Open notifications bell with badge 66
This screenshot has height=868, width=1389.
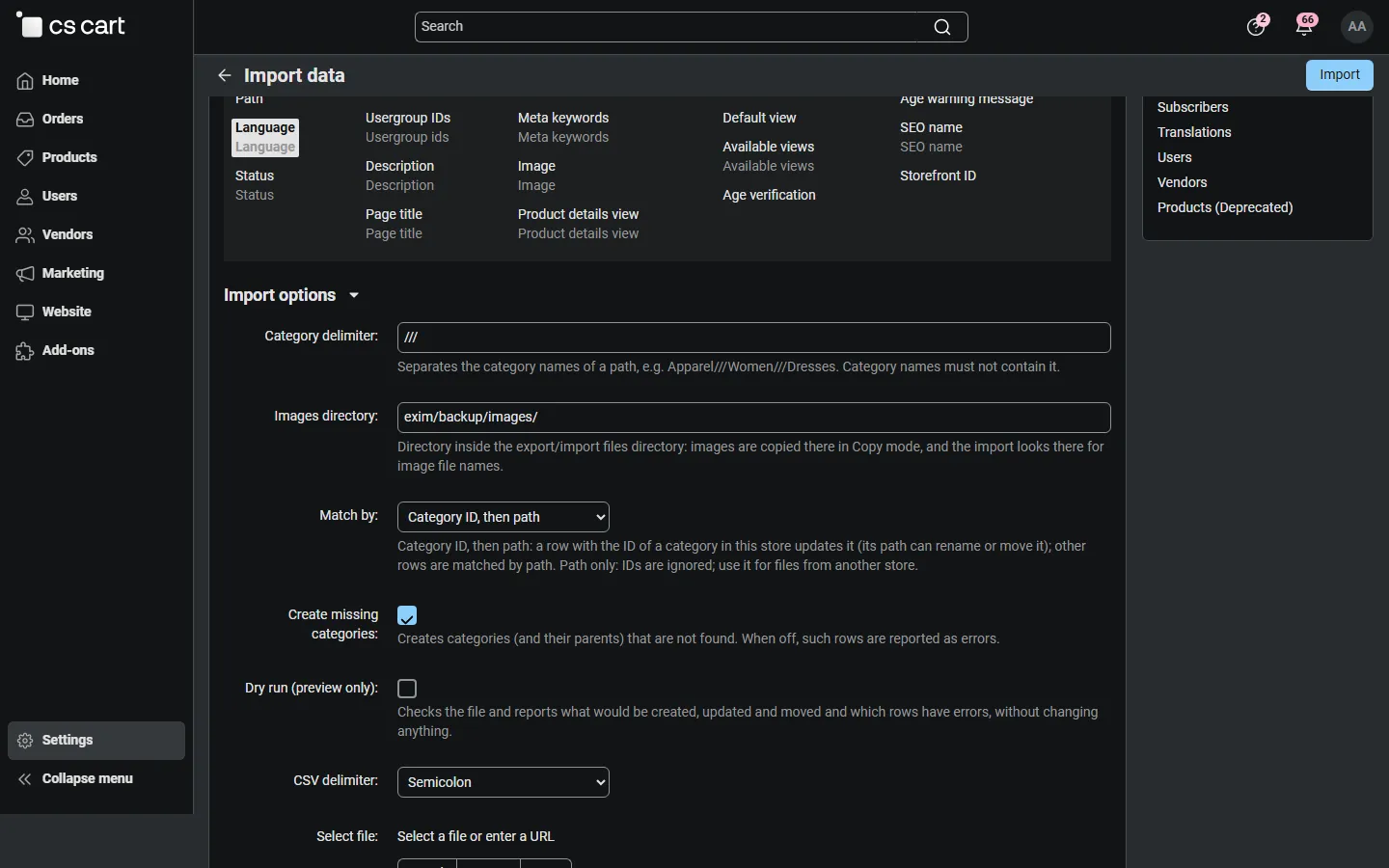tap(1305, 26)
